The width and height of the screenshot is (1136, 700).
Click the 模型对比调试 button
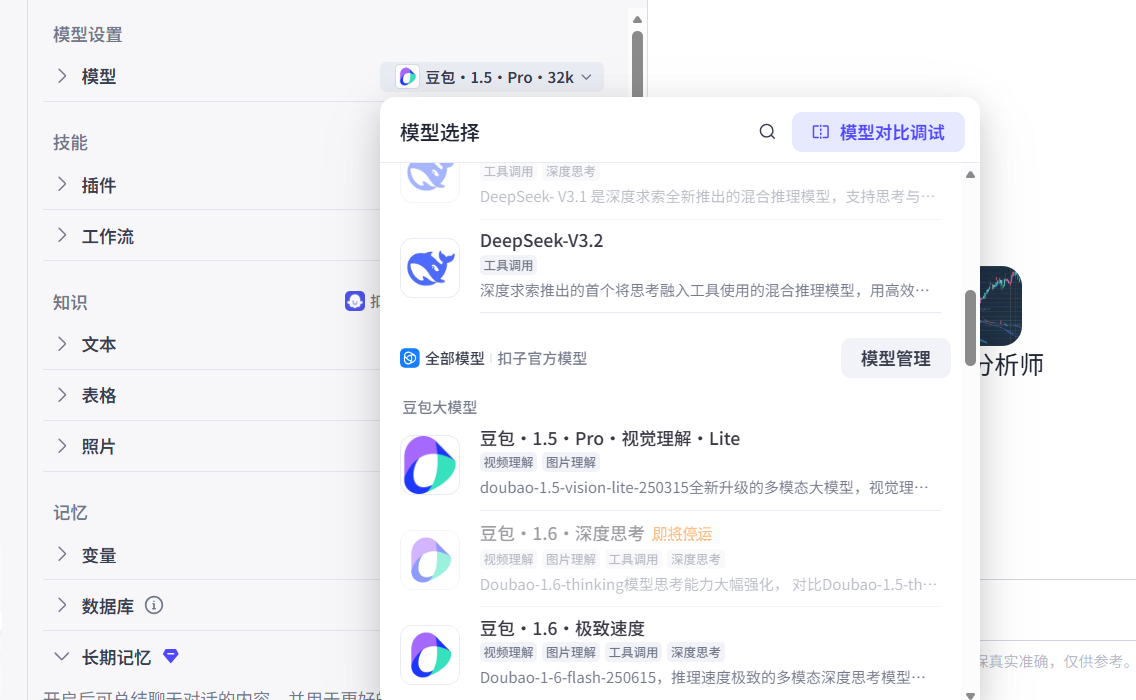click(x=878, y=132)
